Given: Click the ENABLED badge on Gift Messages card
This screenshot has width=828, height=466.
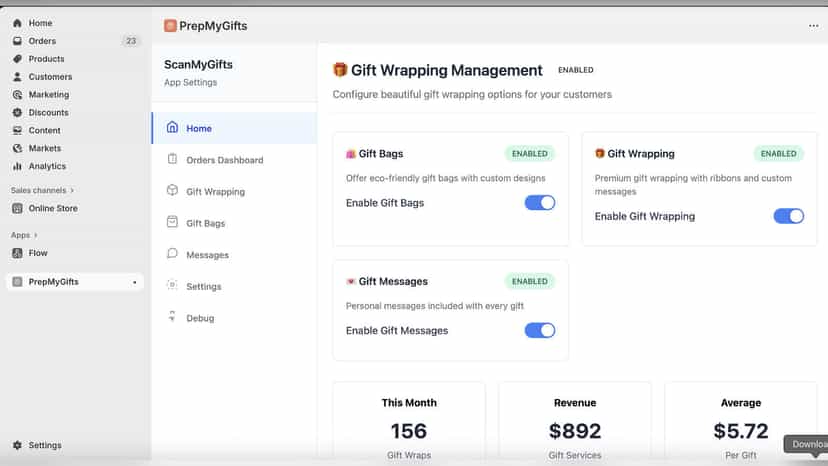Looking at the screenshot, I should tap(530, 281).
